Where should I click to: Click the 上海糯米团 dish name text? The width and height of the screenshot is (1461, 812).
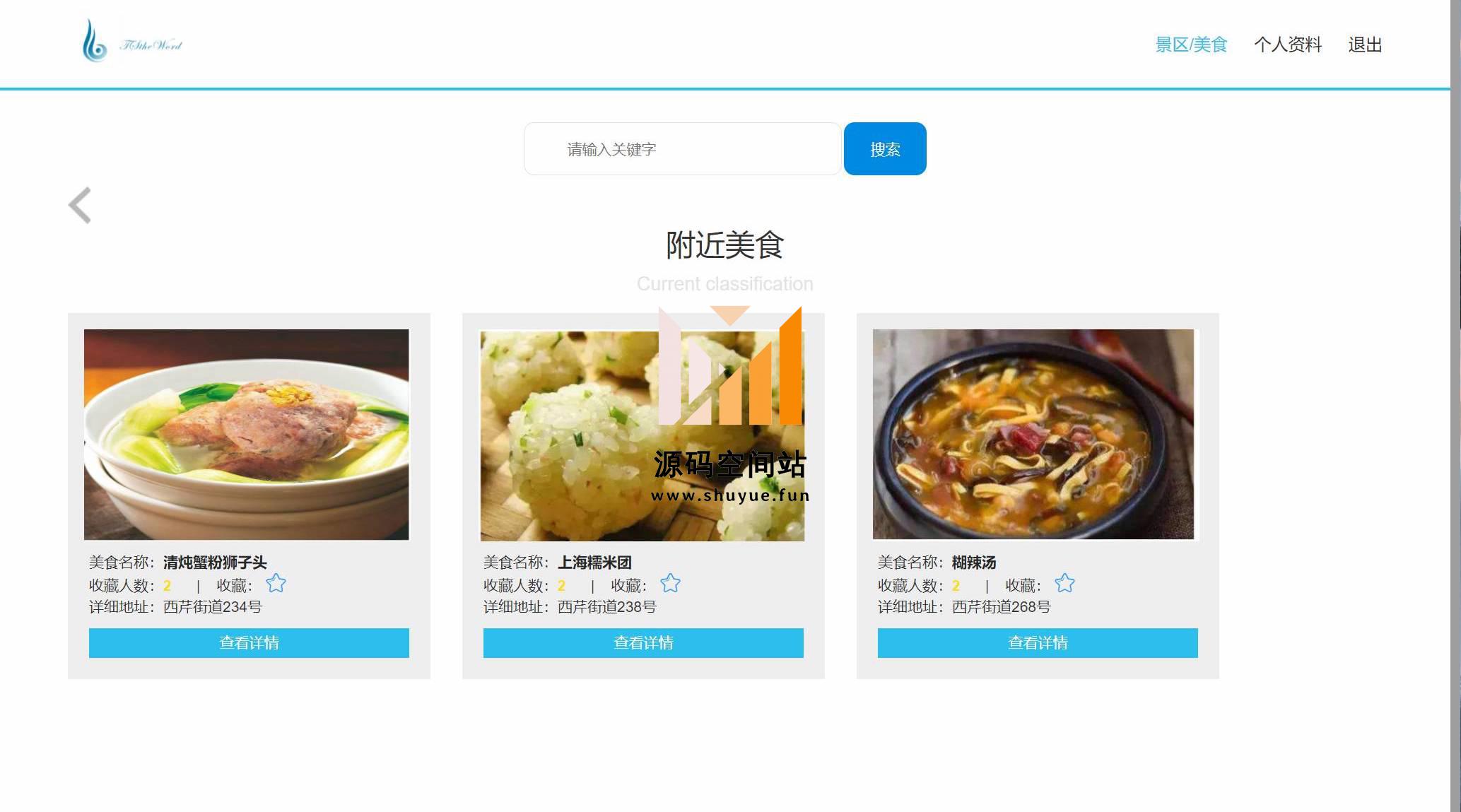click(x=594, y=563)
